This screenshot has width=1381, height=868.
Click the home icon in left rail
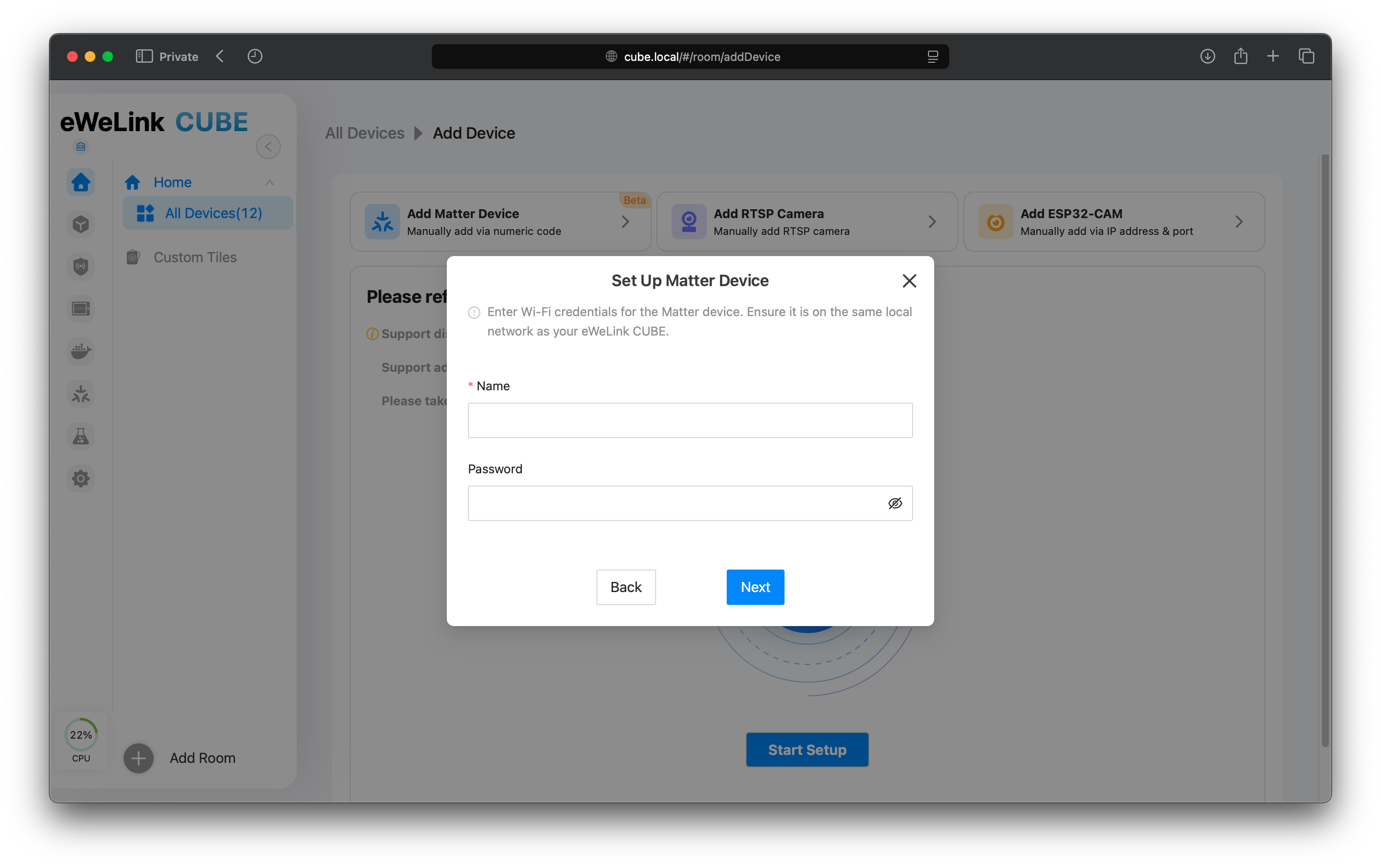[81, 182]
